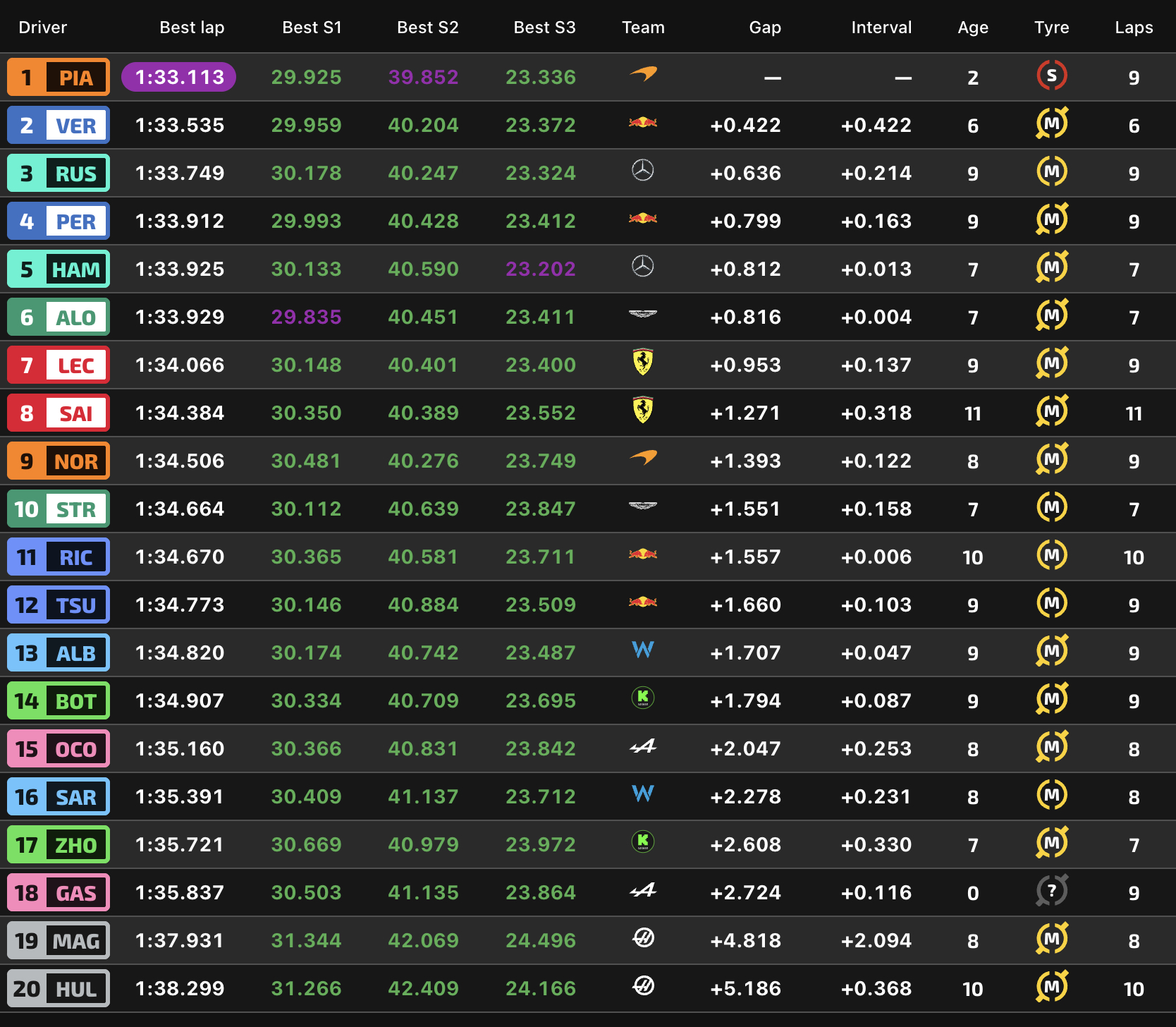The width and height of the screenshot is (1176, 1027).
Task: Click the McLaren logo in PIA's row
Action: click(x=642, y=74)
